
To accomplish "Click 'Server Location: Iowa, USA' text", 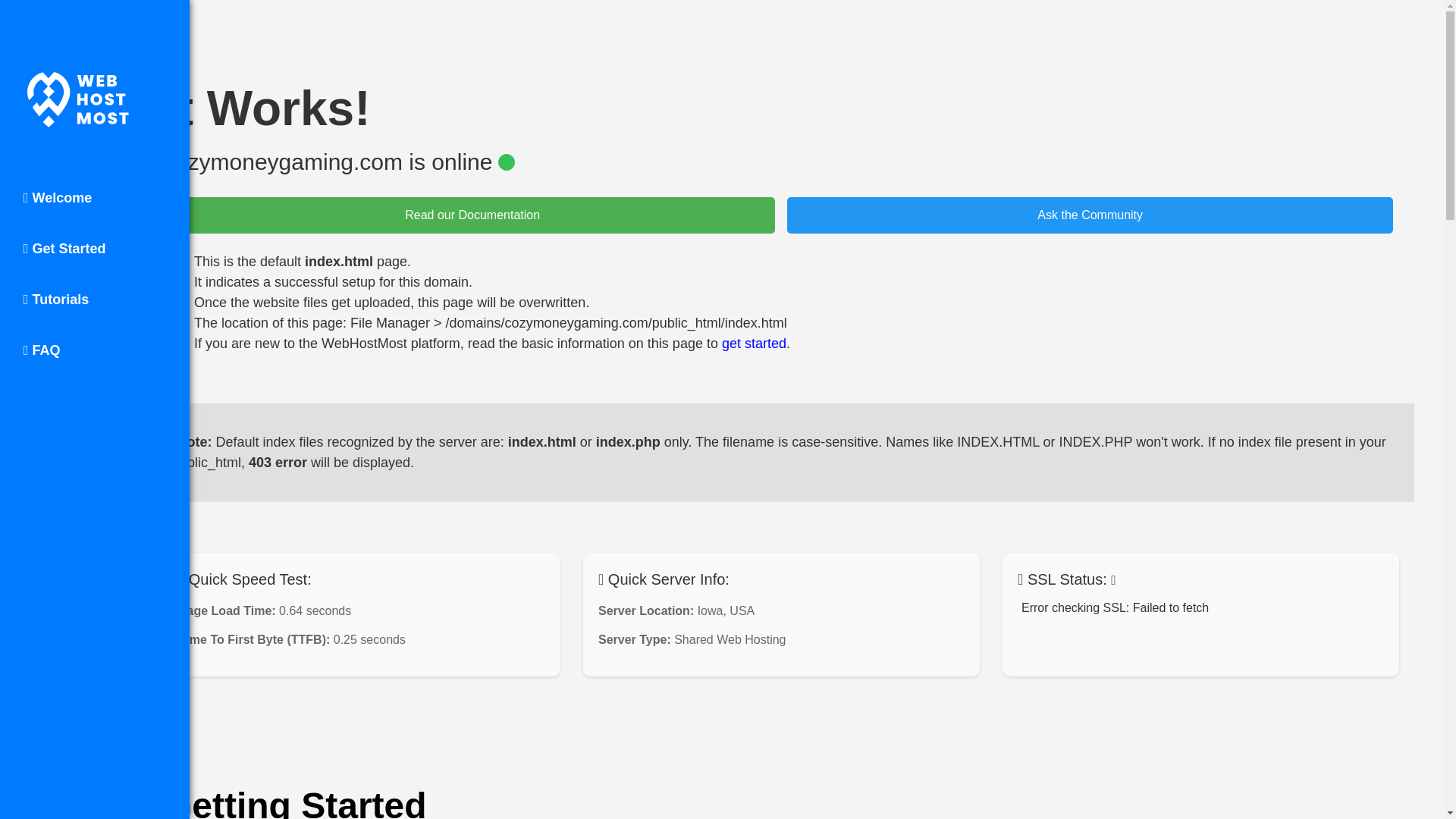I will pyautogui.click(x=676, y=611).
